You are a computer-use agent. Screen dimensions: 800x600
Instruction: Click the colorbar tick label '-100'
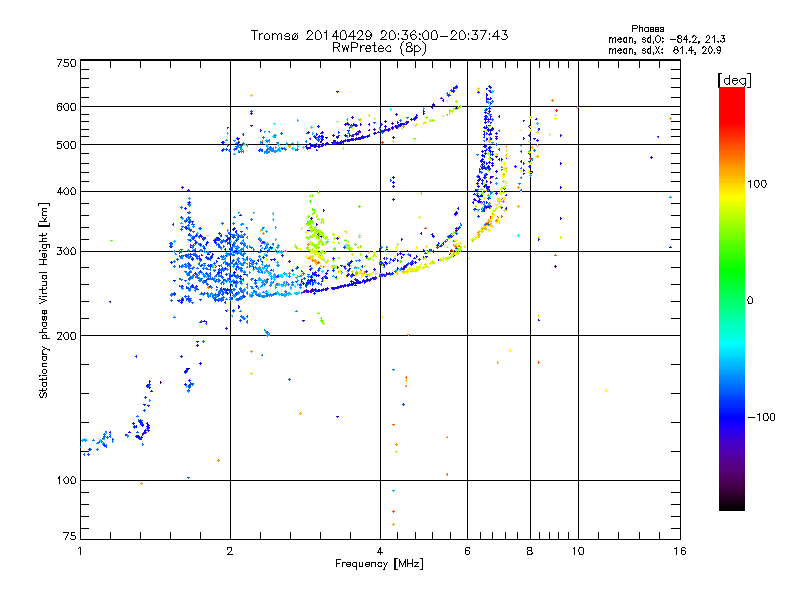tap(762, 417)
